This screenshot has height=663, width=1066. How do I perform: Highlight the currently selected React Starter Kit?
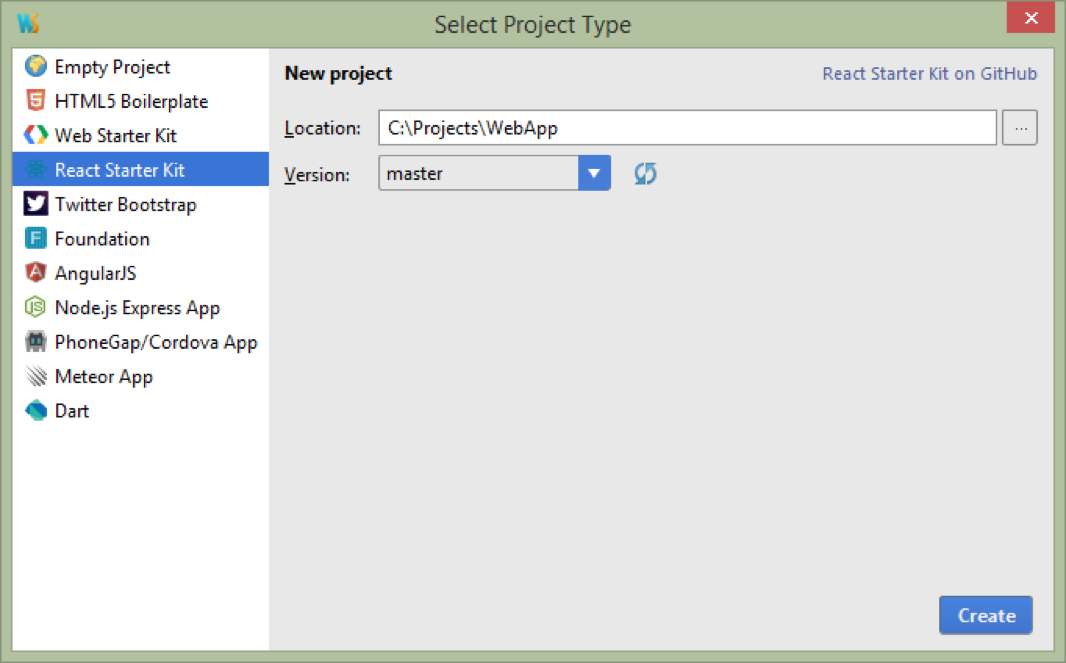(119, 170)
